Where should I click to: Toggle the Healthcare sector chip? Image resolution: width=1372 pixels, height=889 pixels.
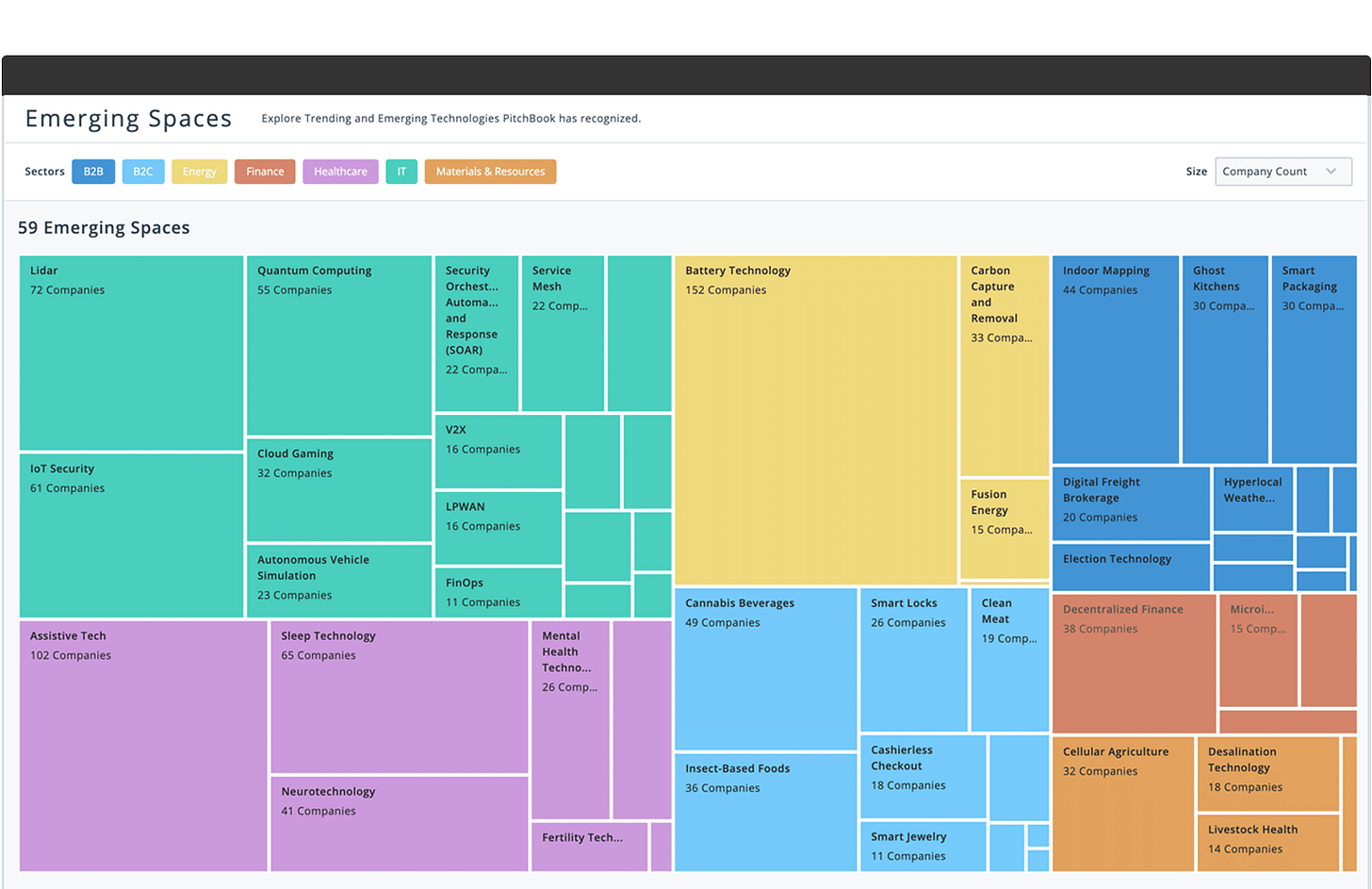click(340, 172)
